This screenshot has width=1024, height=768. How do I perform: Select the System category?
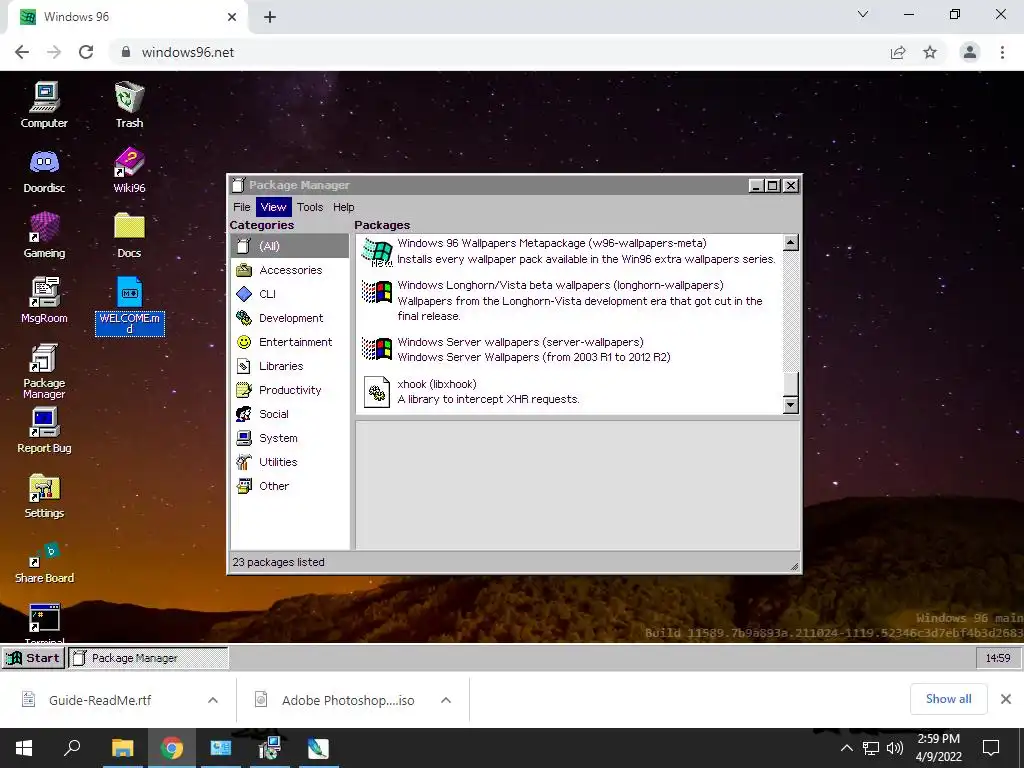[290, 438]
